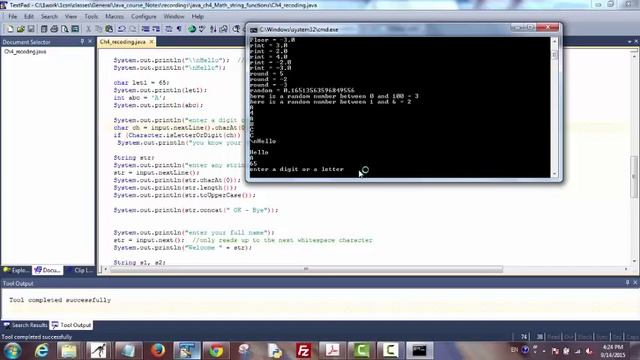640x360 pixels.
Task: Select Ch4_recoding.java in Document Selector list
Action: [x=25, y=52]
